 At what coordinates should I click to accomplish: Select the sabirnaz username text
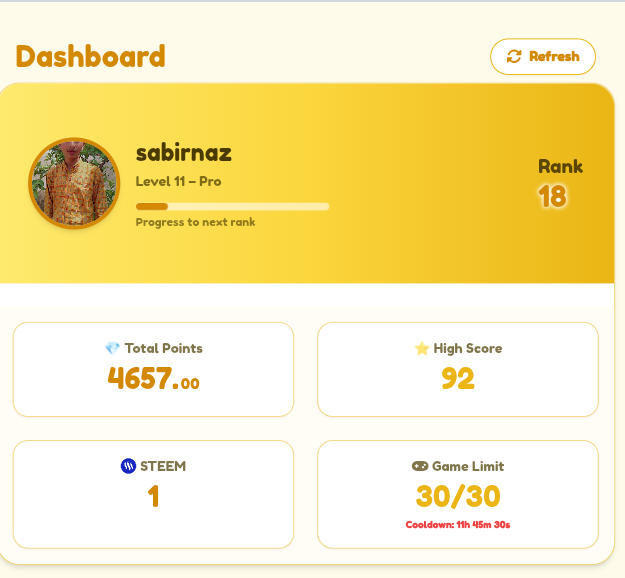pyautogui.click(x=184, y=153)
